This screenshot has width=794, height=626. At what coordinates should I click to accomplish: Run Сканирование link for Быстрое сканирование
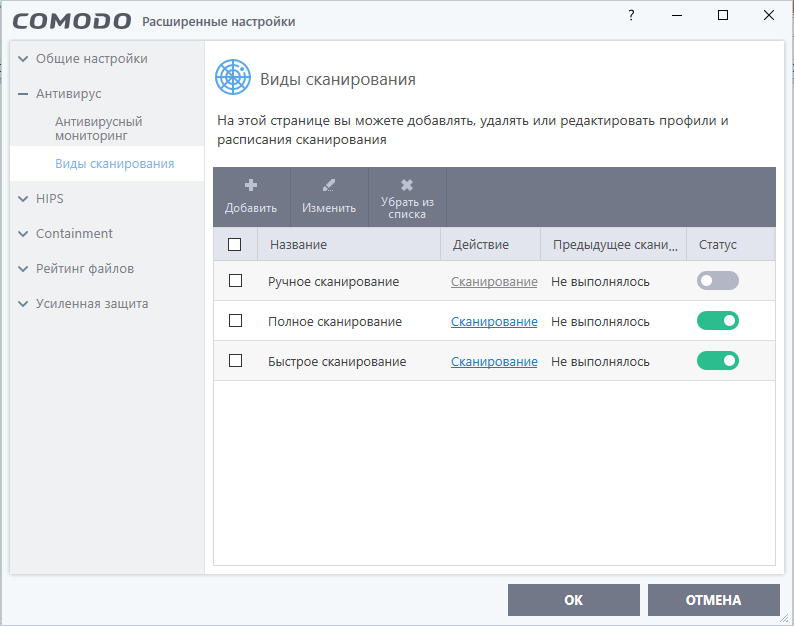(x=494, y=362)
